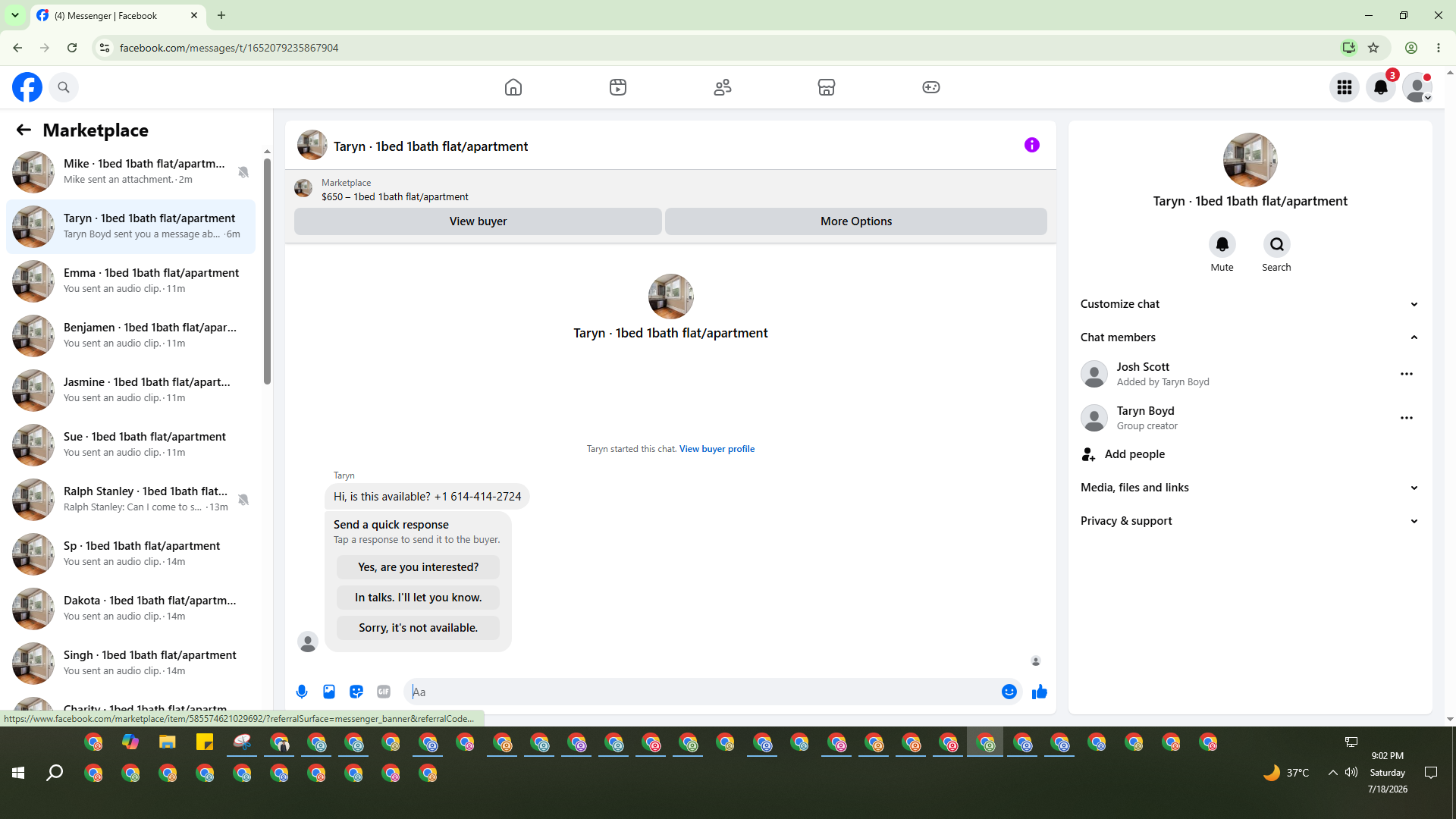Viewport: 1456px width, 819px height.
Task: Open the account profile menu
Action: (x=1417, y=87)
